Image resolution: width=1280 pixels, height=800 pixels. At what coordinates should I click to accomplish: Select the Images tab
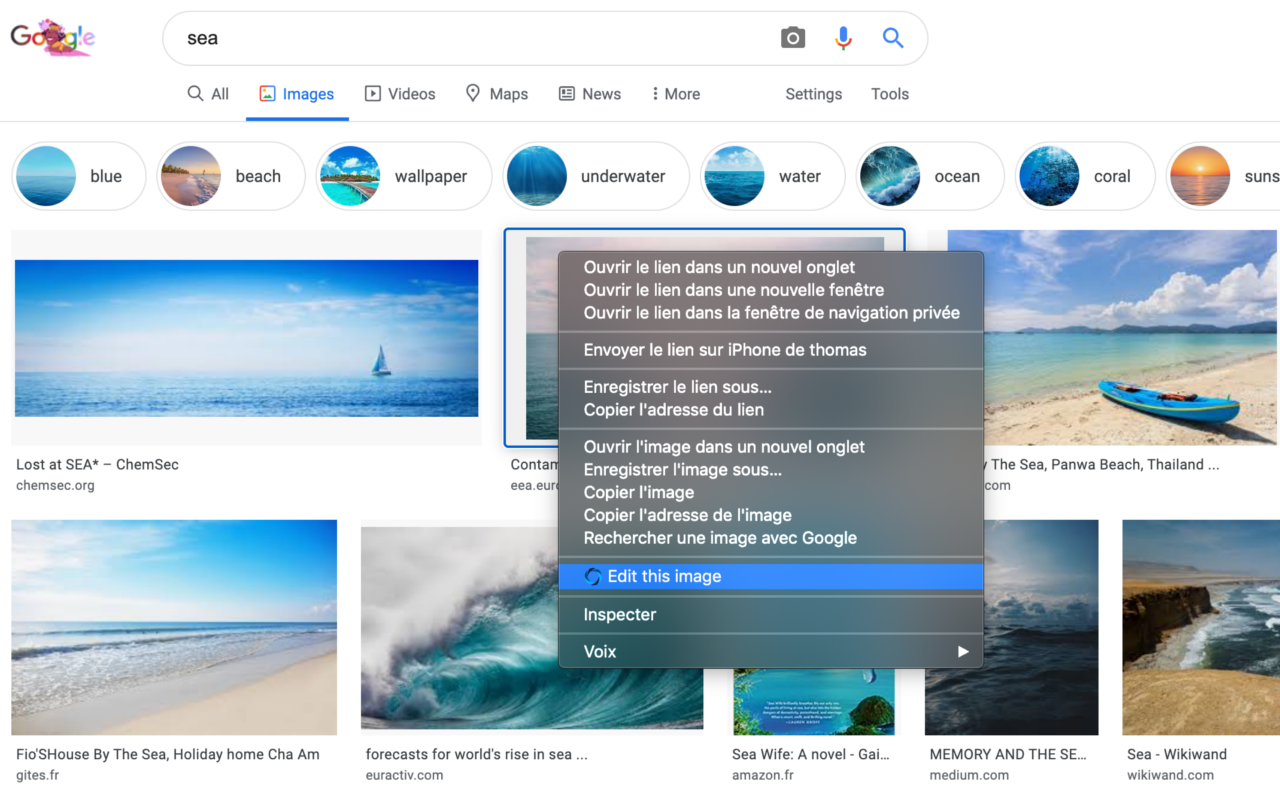click(297, 94)
